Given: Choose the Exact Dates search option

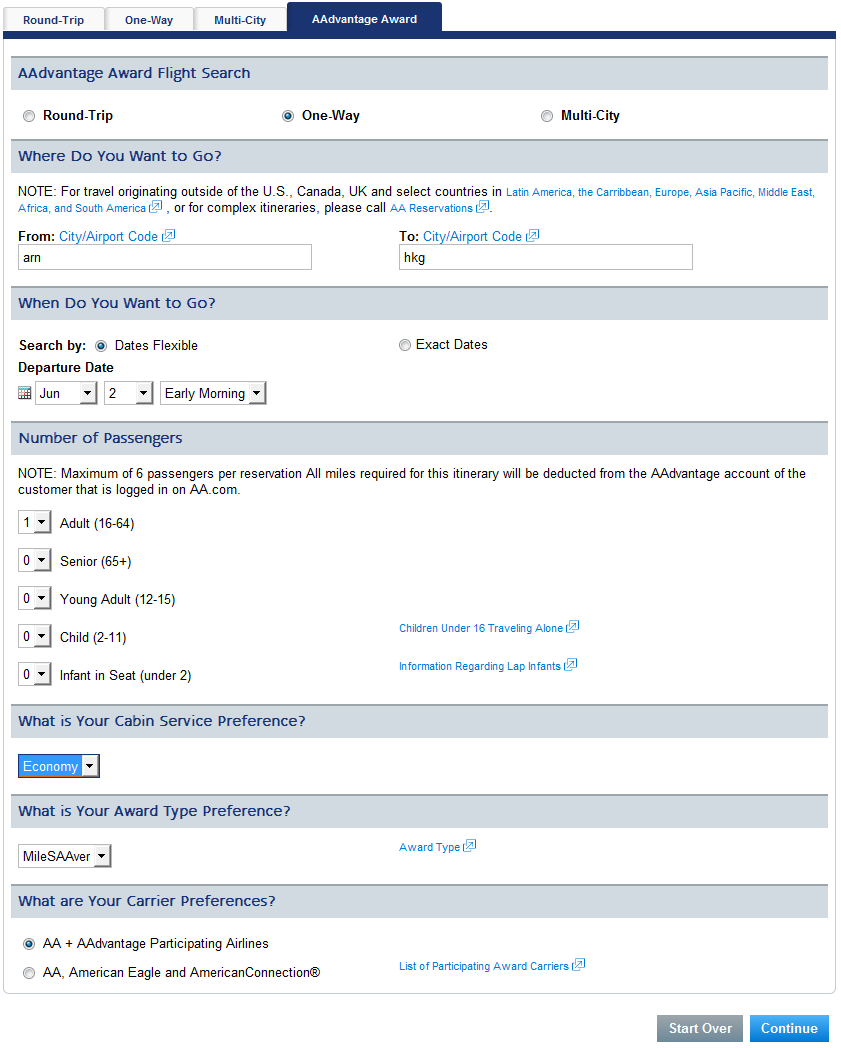Looking at the screenshot, I should 404,345.
